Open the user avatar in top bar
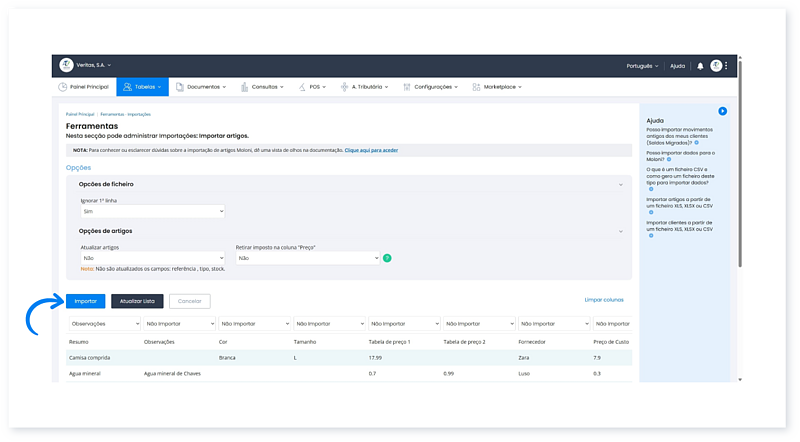Image resolution: width=800 pixels, height=442 pixels. point(716,66)
